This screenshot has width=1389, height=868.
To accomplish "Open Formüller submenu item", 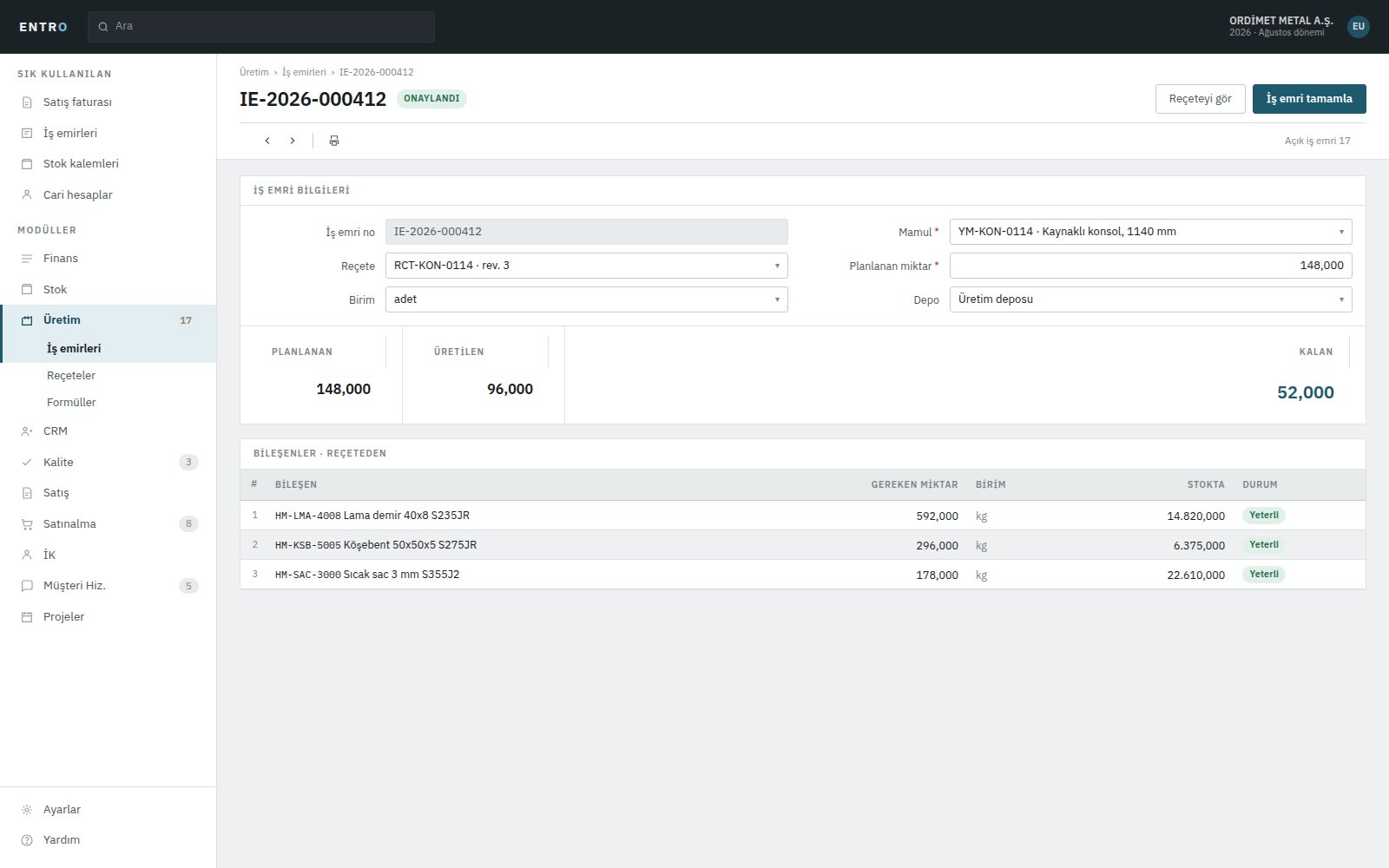I will tap(109, 403).
